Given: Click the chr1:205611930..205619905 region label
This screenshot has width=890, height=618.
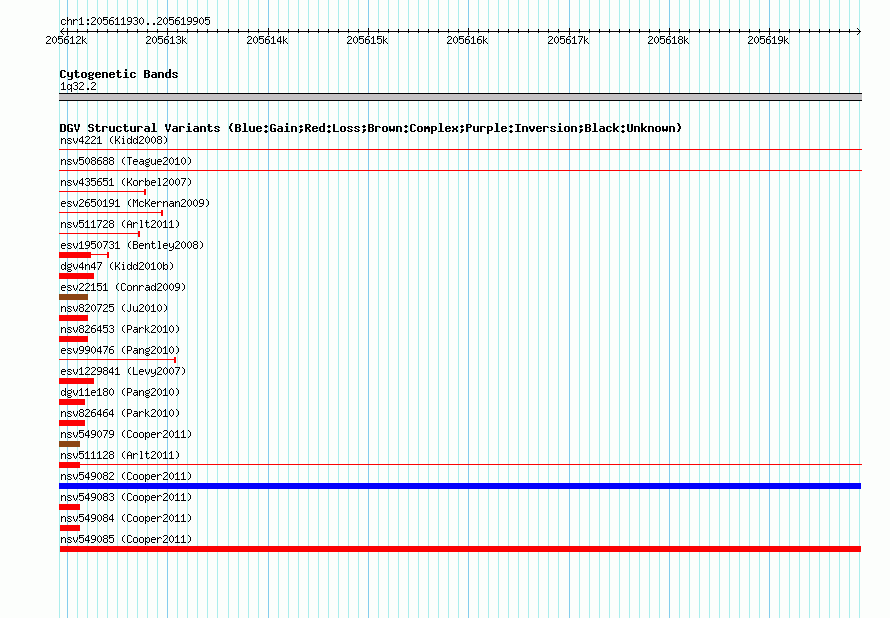Looking at the screenshot, I should tap(135, 21).
